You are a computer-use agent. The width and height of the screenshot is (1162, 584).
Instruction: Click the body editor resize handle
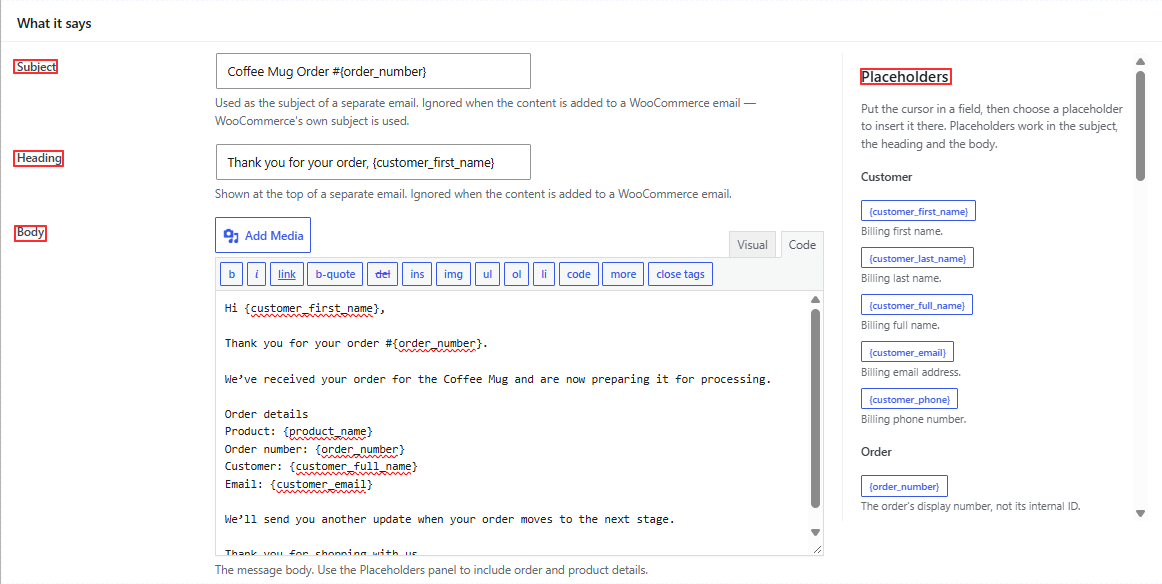817,549
